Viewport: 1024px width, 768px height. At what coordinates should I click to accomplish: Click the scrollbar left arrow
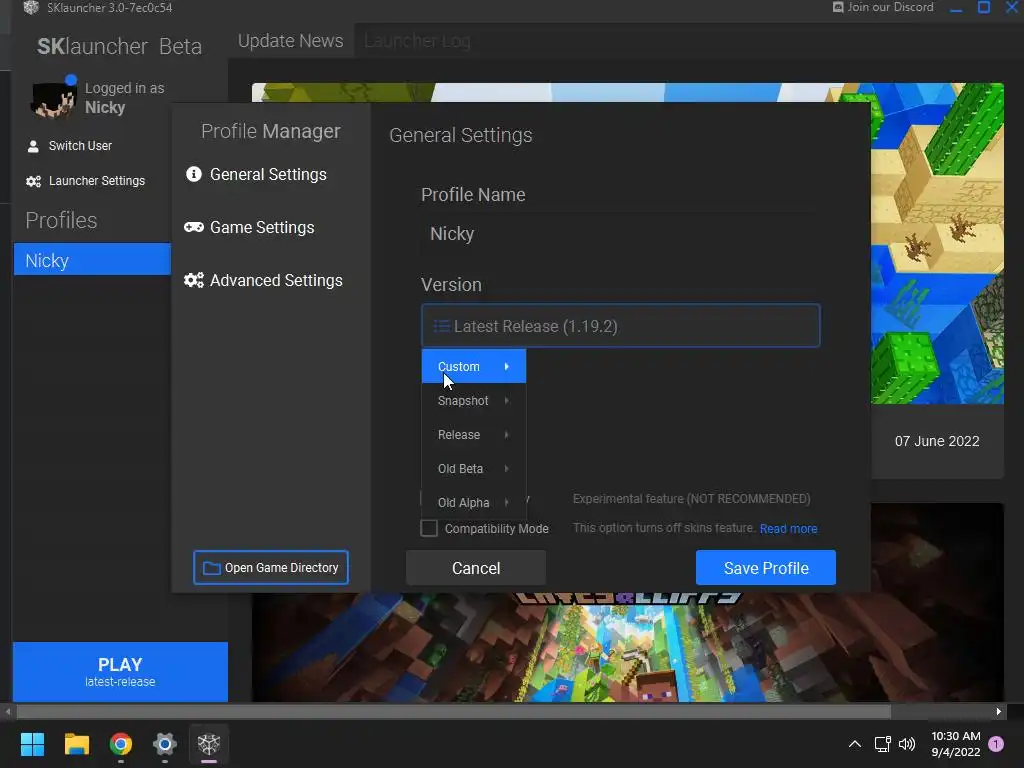point(7,711)
